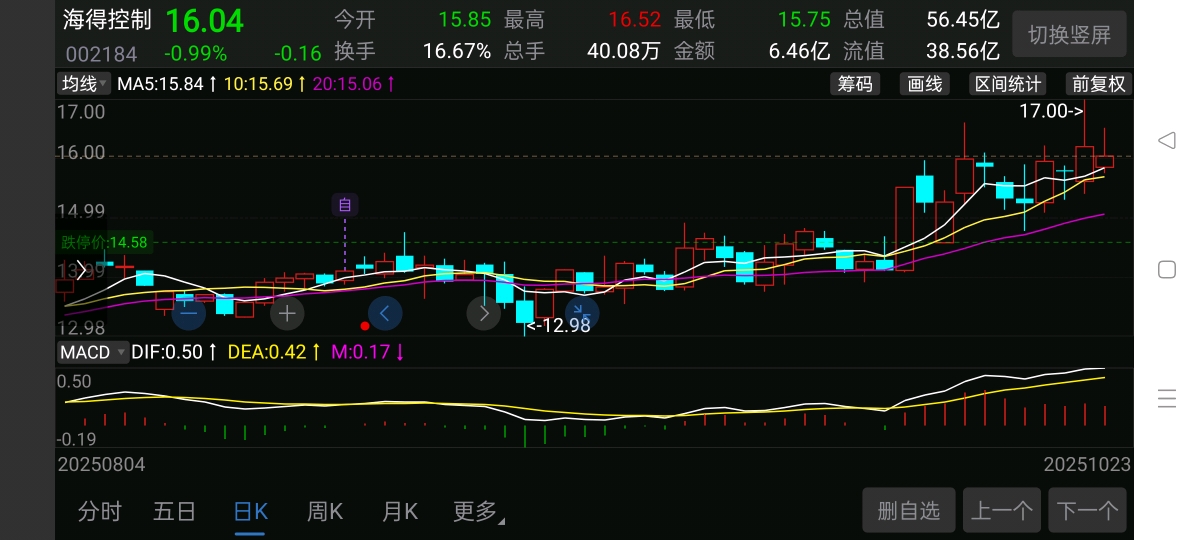
Task: Open the 均线 indicator dropdown
Action: point(84,84)
